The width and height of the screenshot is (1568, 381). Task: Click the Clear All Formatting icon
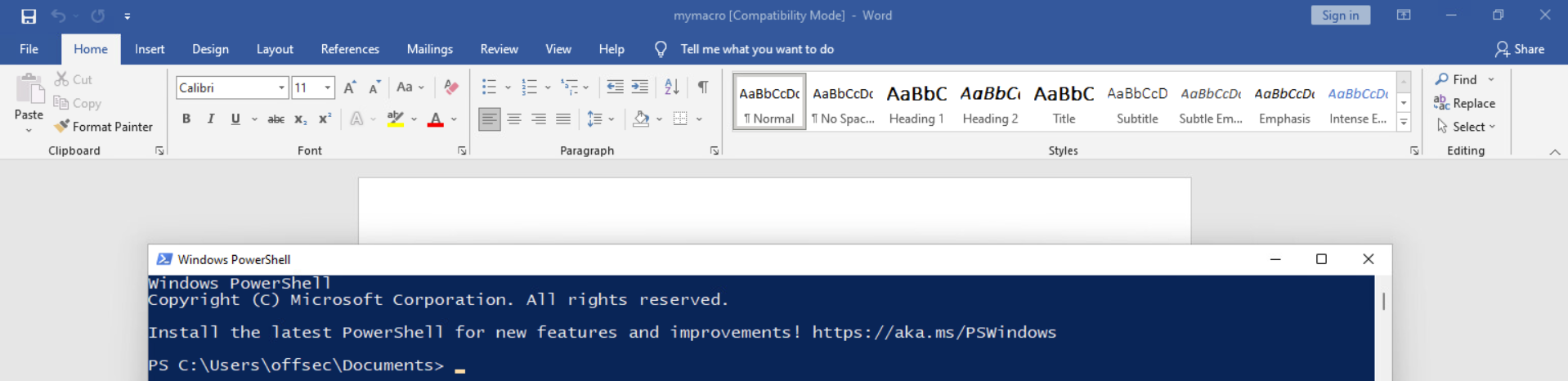(x=450, y=87)
